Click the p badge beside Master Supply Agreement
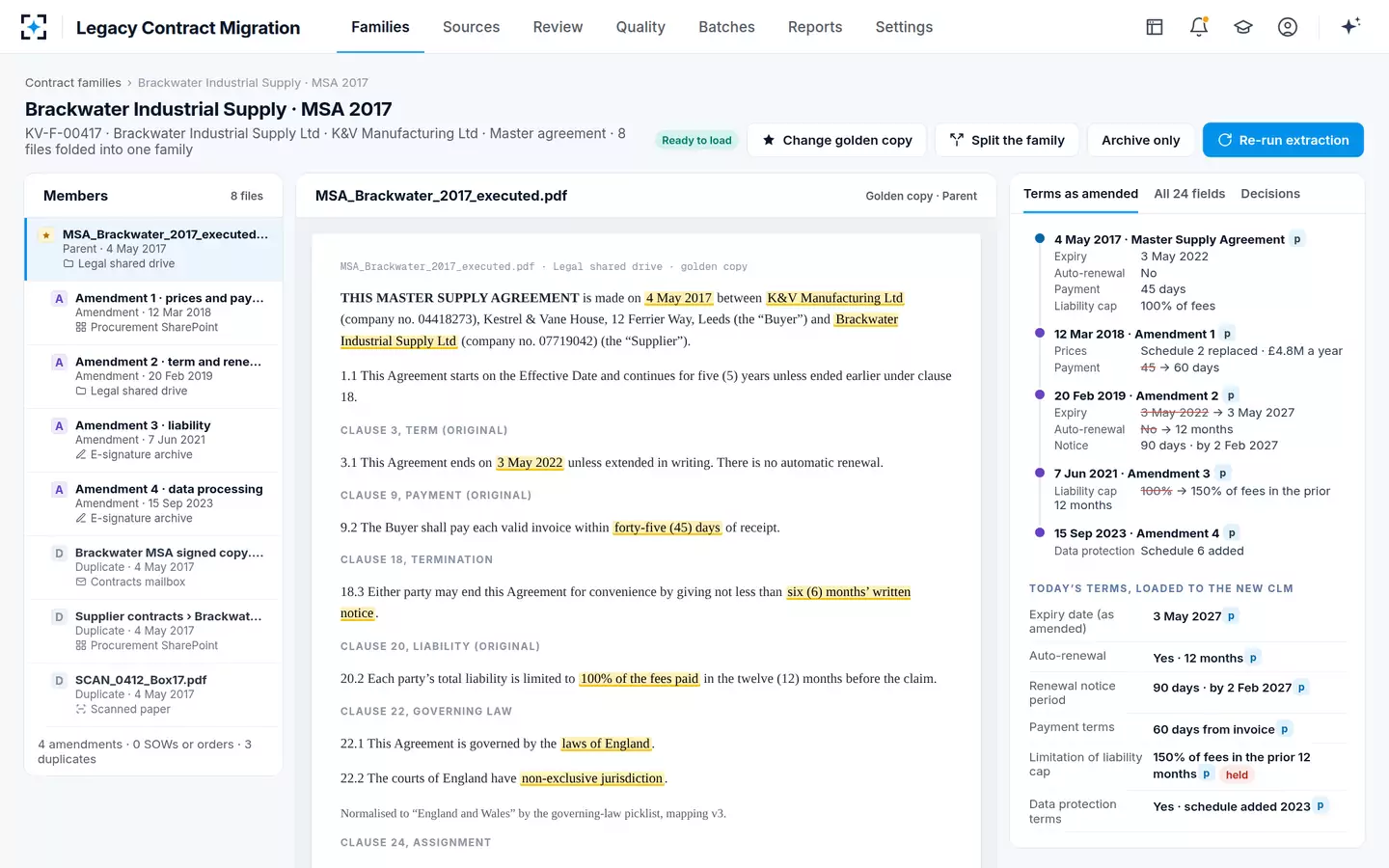Image resolution: width=1389 pixels, height=868 pixels. [1297, 239]
